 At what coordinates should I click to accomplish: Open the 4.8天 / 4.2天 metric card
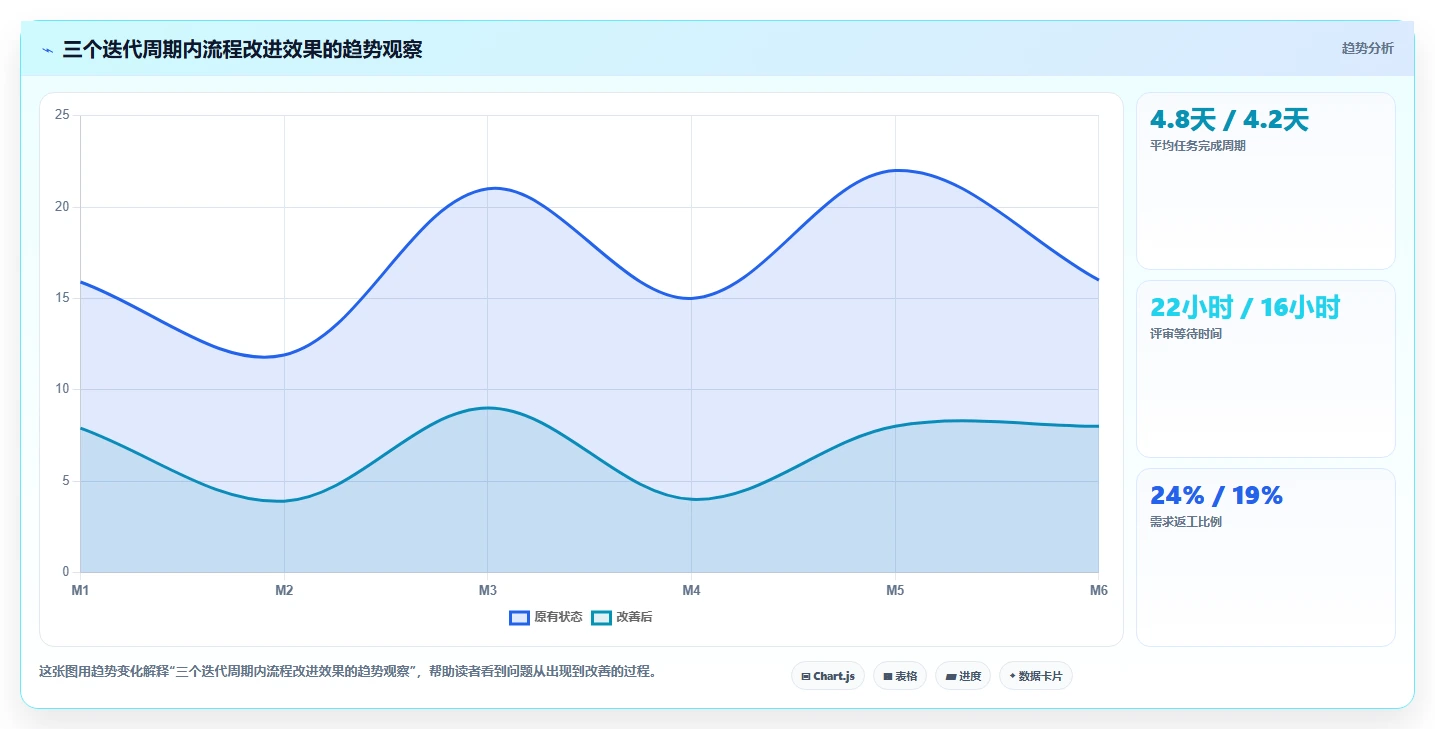(x=1266, y=181)
